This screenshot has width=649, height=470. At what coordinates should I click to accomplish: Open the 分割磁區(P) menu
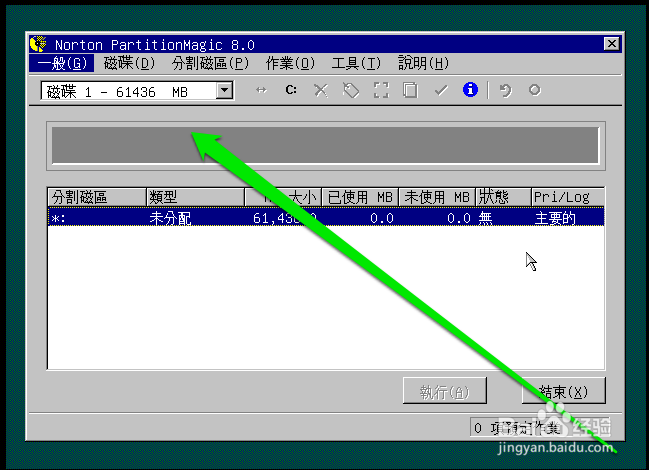tap(210, 63)
